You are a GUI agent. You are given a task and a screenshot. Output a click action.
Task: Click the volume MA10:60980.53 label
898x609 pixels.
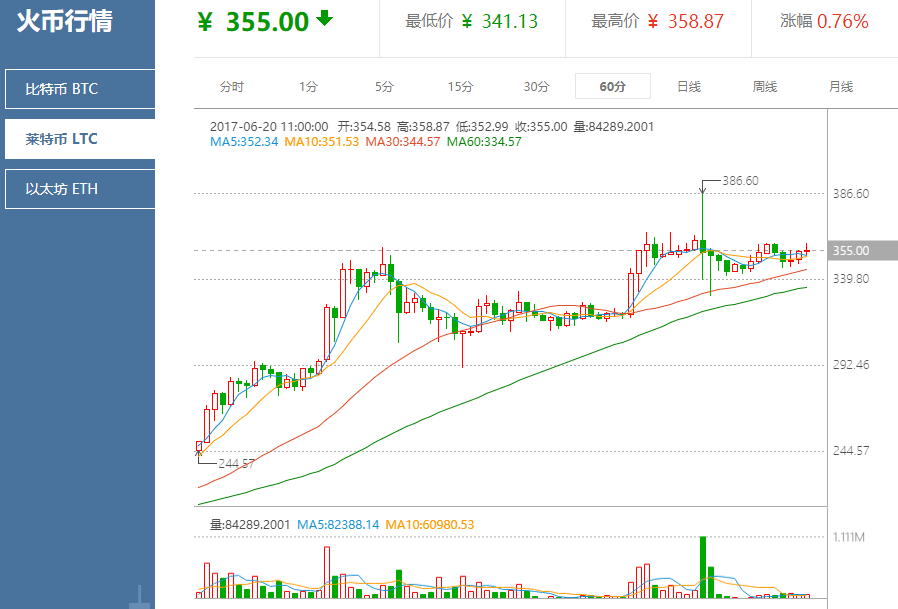(x=430, y=524)
